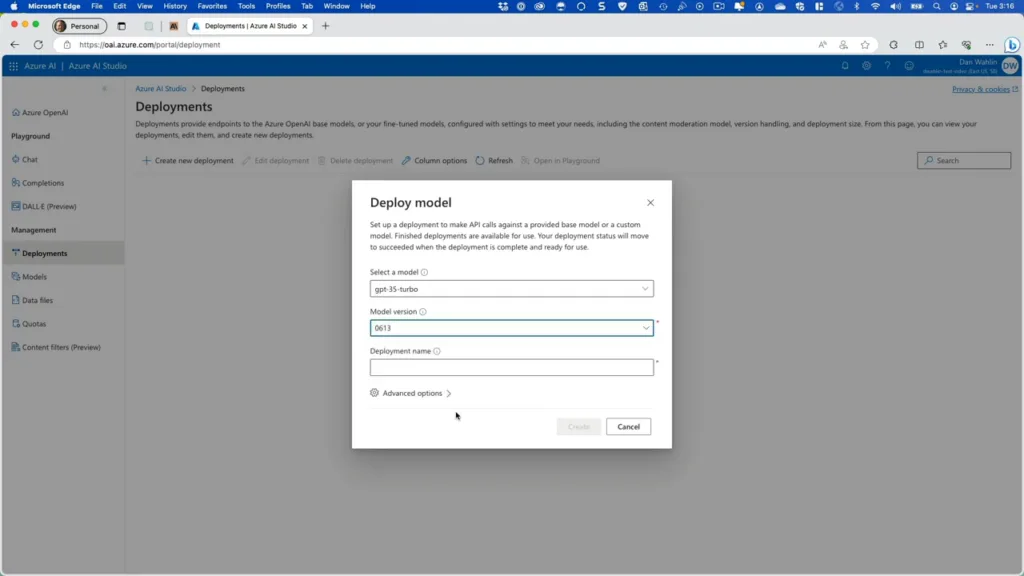Click the Cancel button
This screenshot has width=1024, height=576.
click(x=628, y=427)
